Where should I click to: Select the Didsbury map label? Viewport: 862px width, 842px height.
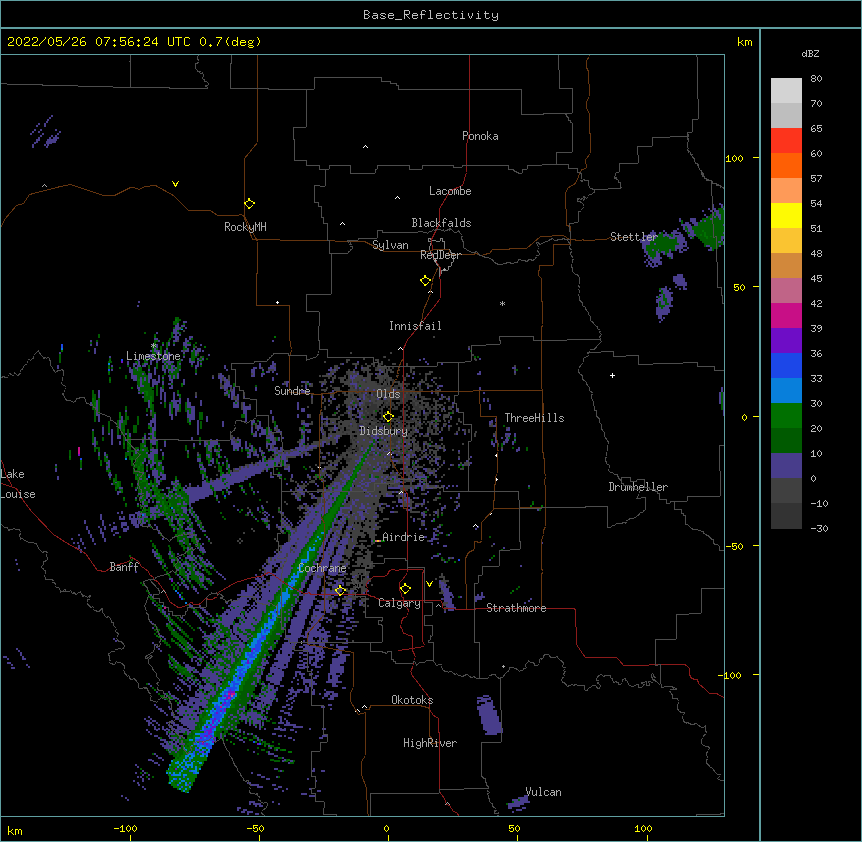tap(383, 431)
